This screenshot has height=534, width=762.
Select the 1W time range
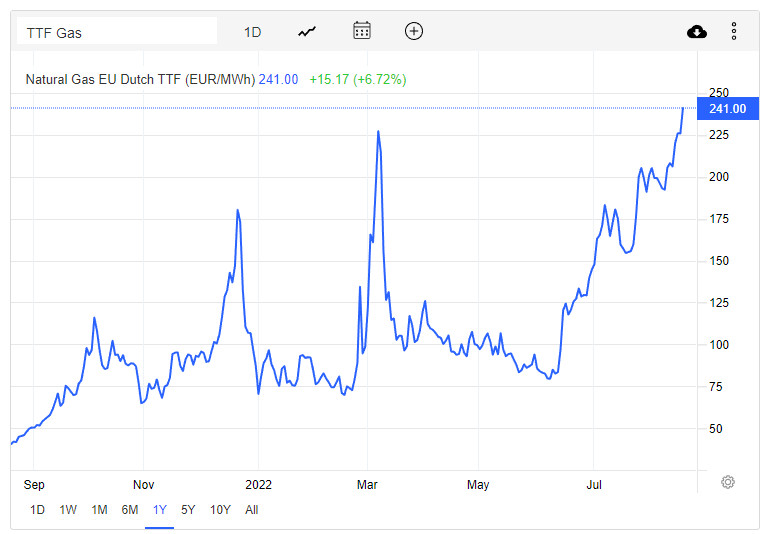click(68, 510)
